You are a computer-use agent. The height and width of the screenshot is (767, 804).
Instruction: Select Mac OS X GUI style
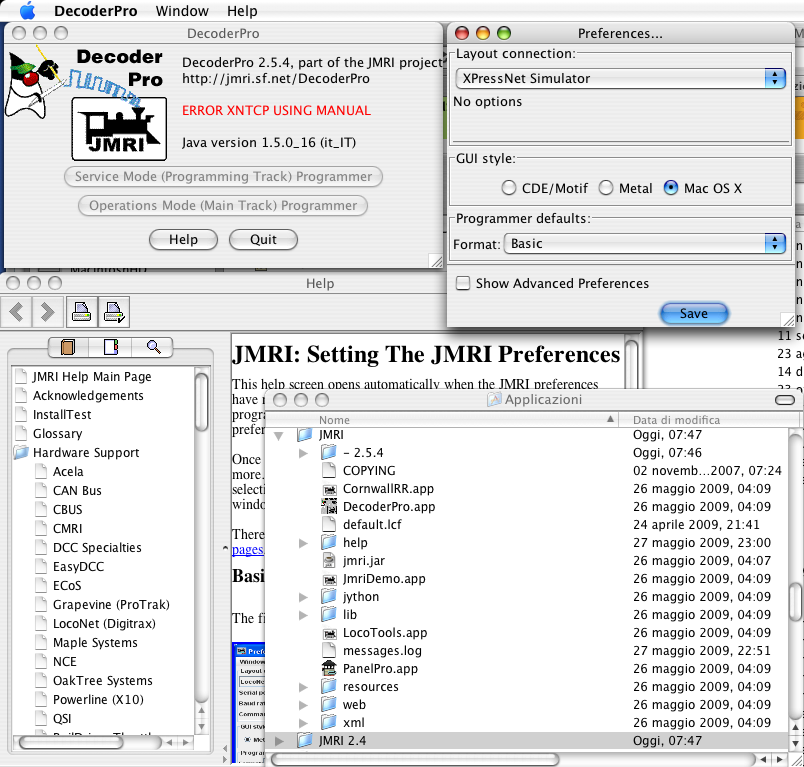(671, 188)
